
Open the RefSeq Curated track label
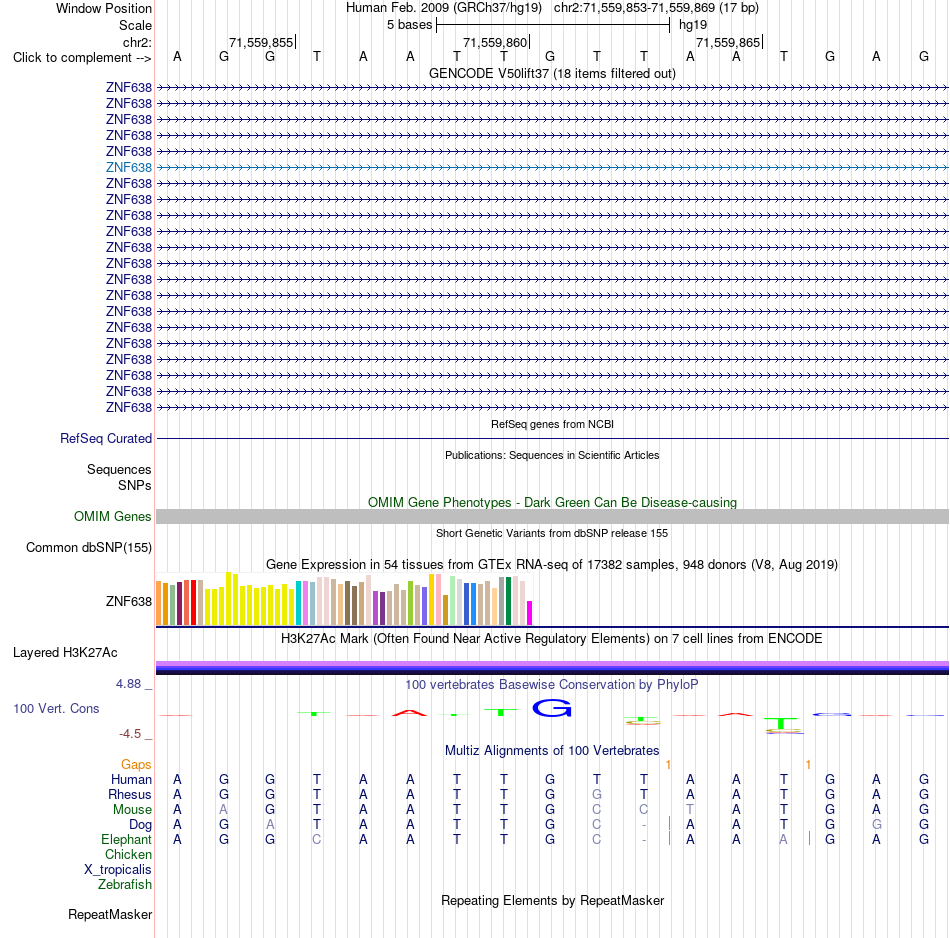pyautogui.click(x=105, y=438)
